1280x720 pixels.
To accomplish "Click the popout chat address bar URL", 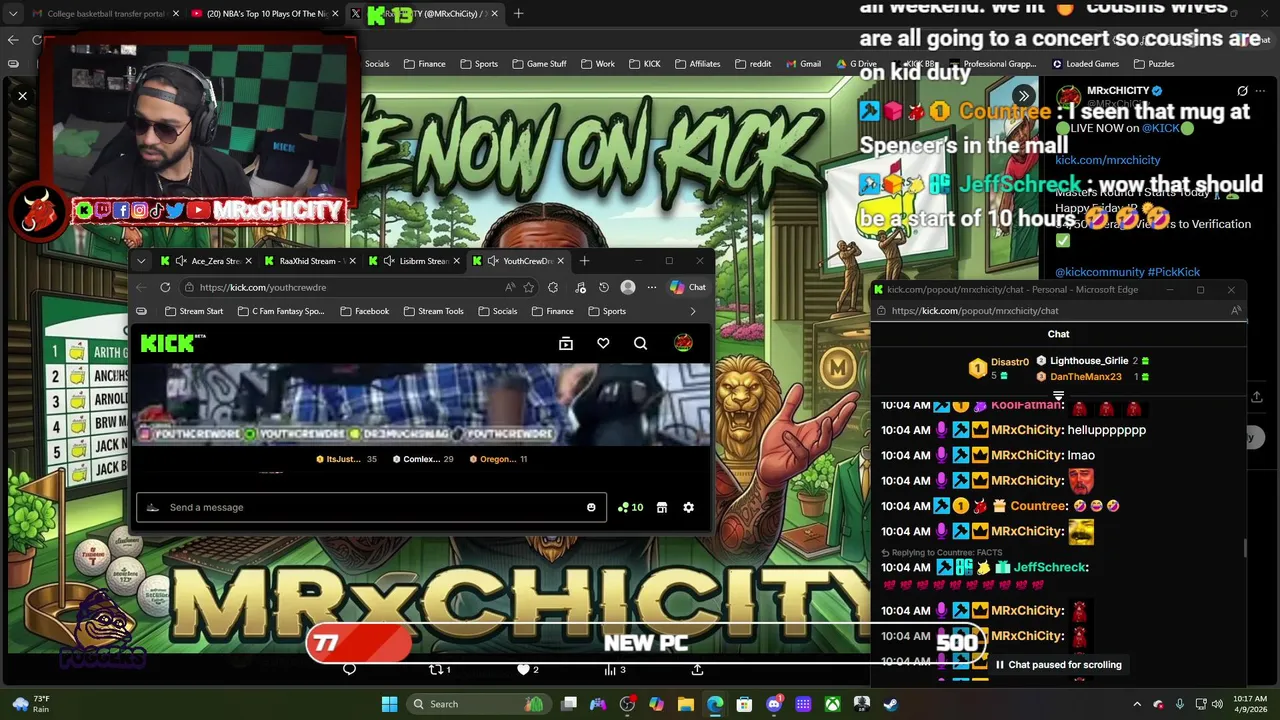I will [x=975, y=311].
